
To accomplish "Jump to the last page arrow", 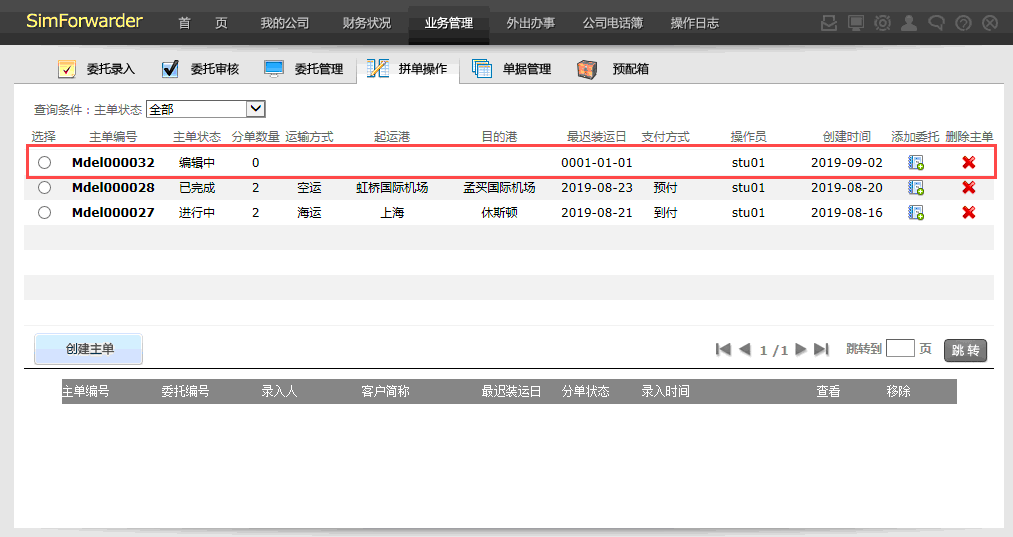I will [821, 350].
